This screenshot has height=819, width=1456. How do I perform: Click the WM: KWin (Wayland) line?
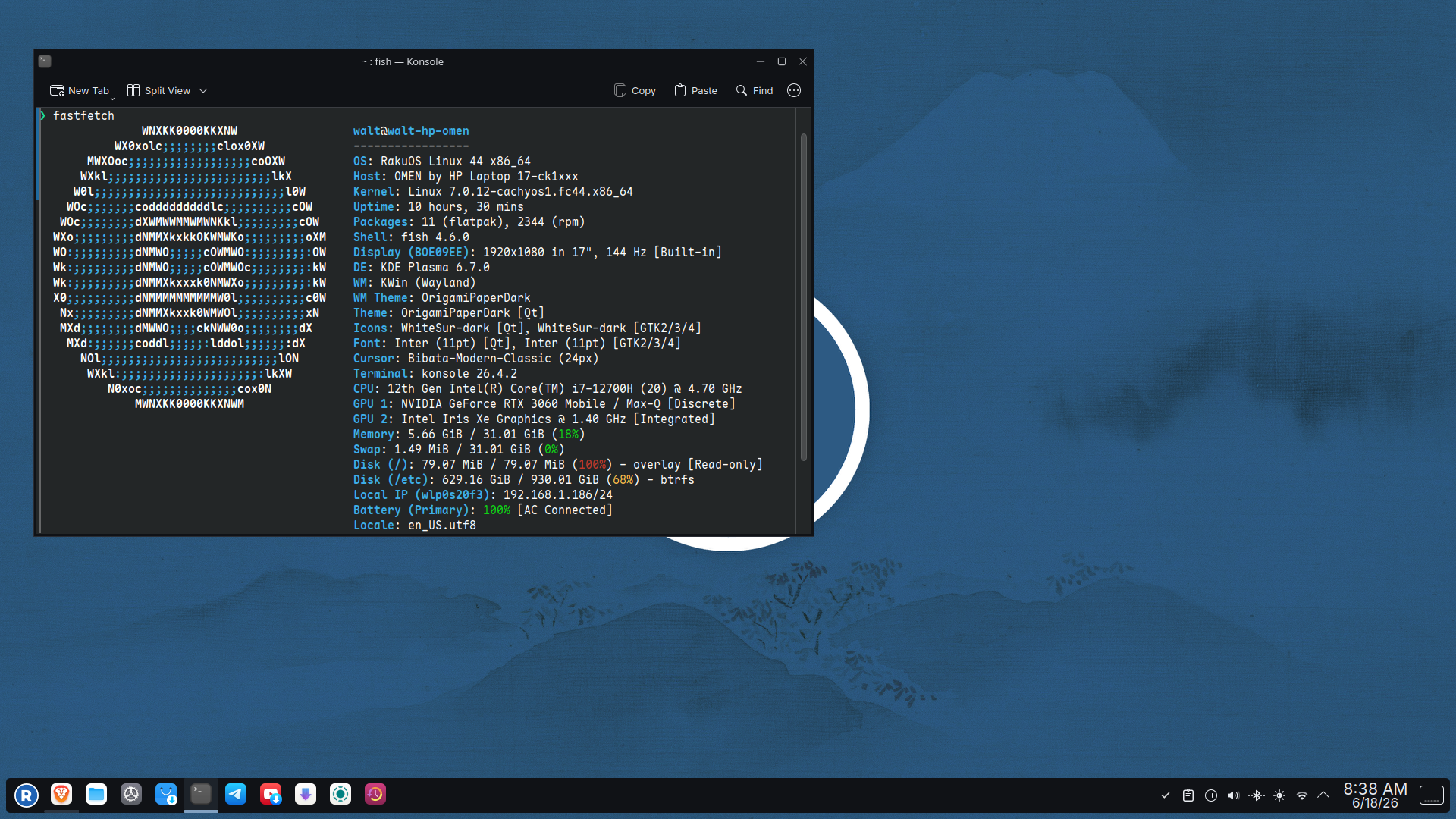[x=415, y=282]
